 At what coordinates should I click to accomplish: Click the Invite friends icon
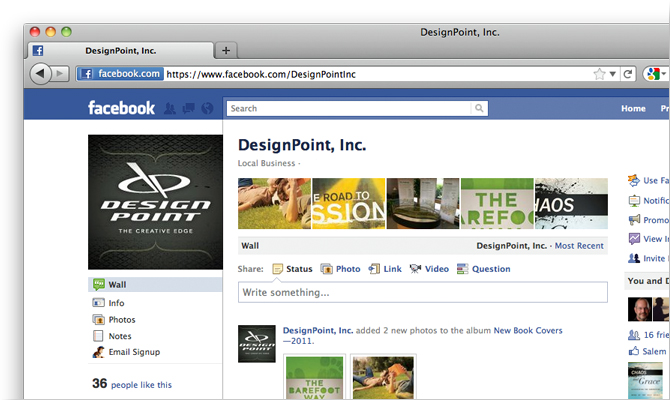[634, 258]
